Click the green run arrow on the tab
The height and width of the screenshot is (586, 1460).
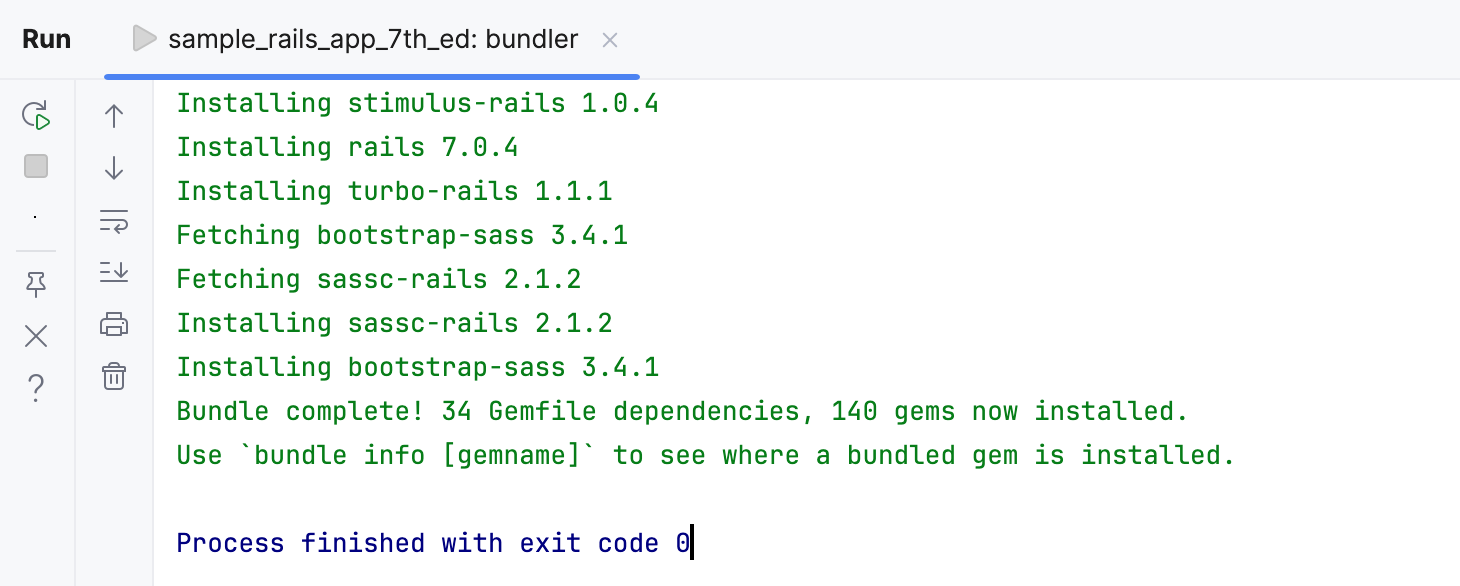(x=143, y=38)
